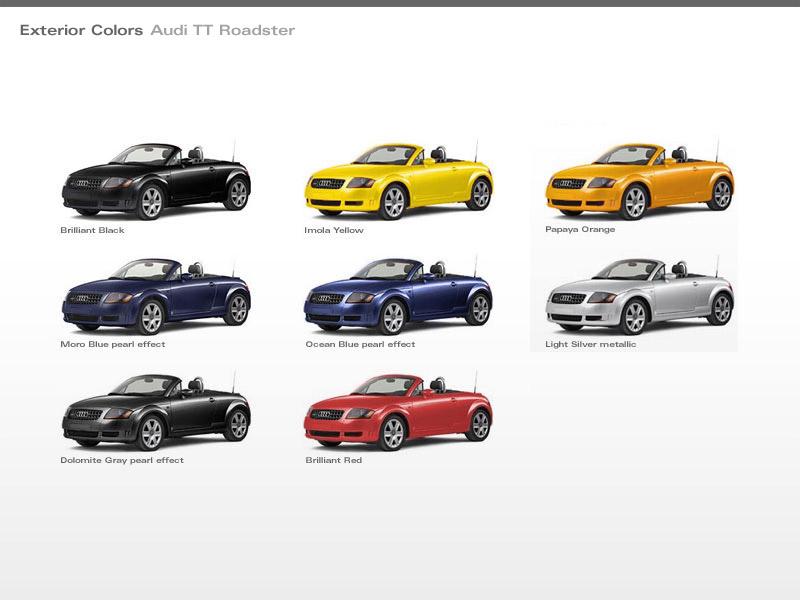Click the Brilliant Red color label
The height and width of the screenshot is (600, 800).
[335, 460]
